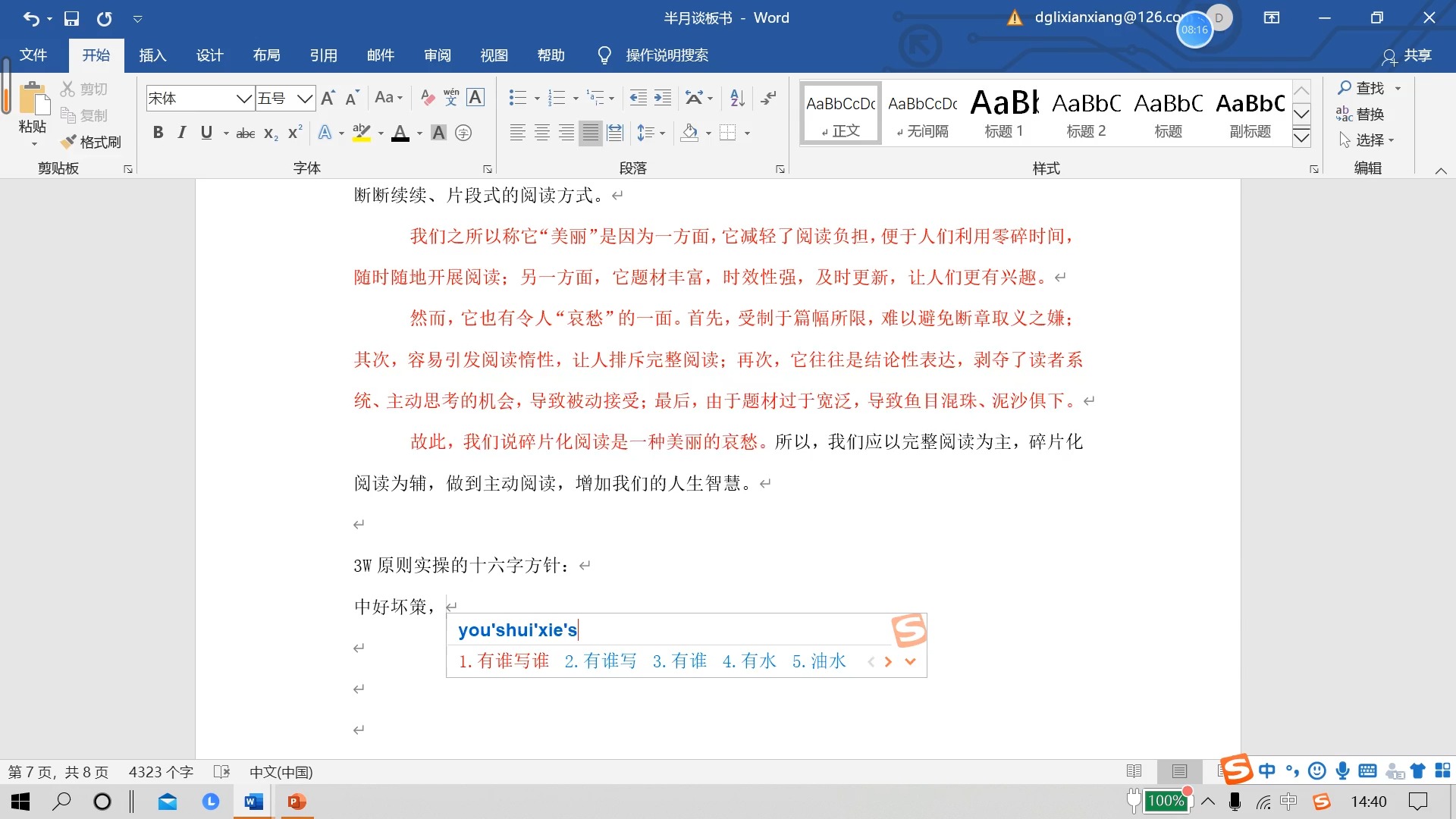
Task: Click the 粘贴 paste icon
Action: [33, 99]
